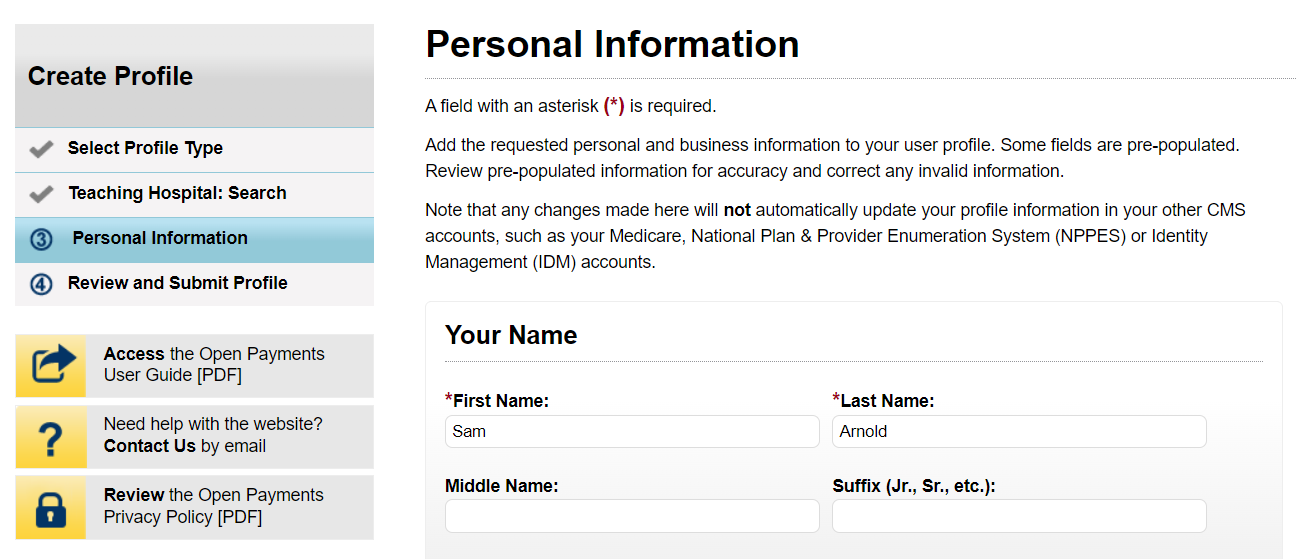The height and width of the screenshot is (559, 1308).
Task: Click the step 4 circle icon
Action: (x=41, y=284)
